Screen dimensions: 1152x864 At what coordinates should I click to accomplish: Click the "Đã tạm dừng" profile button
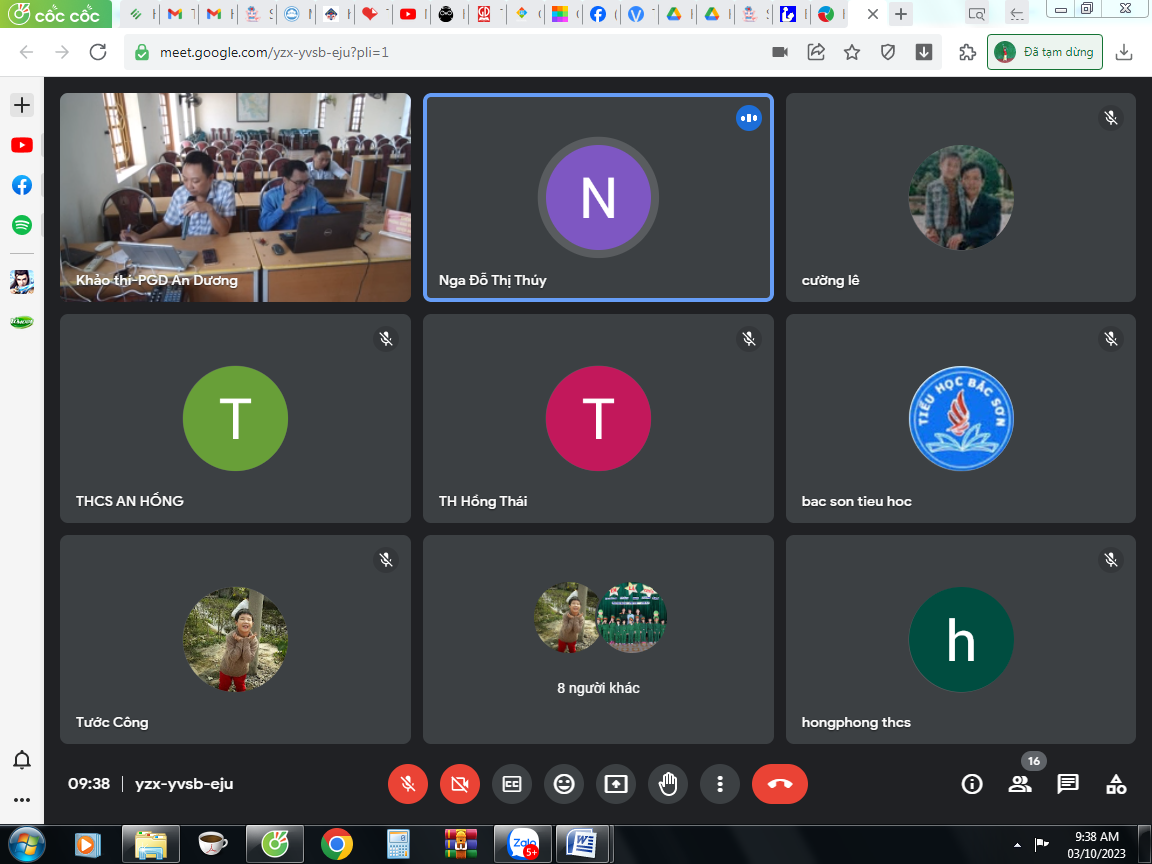point(1045,52)
